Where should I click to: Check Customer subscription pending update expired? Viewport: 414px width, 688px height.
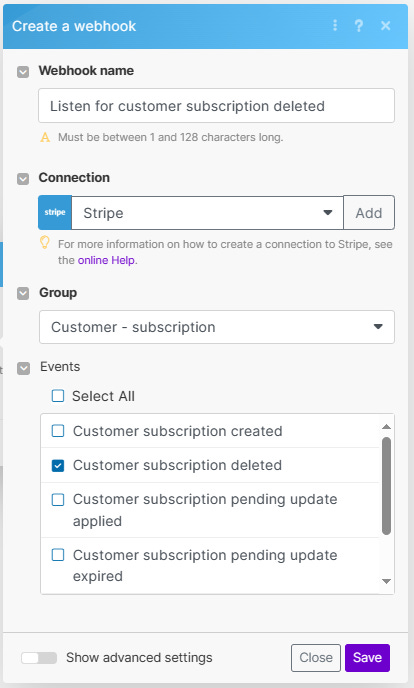[x=58, y=555]
